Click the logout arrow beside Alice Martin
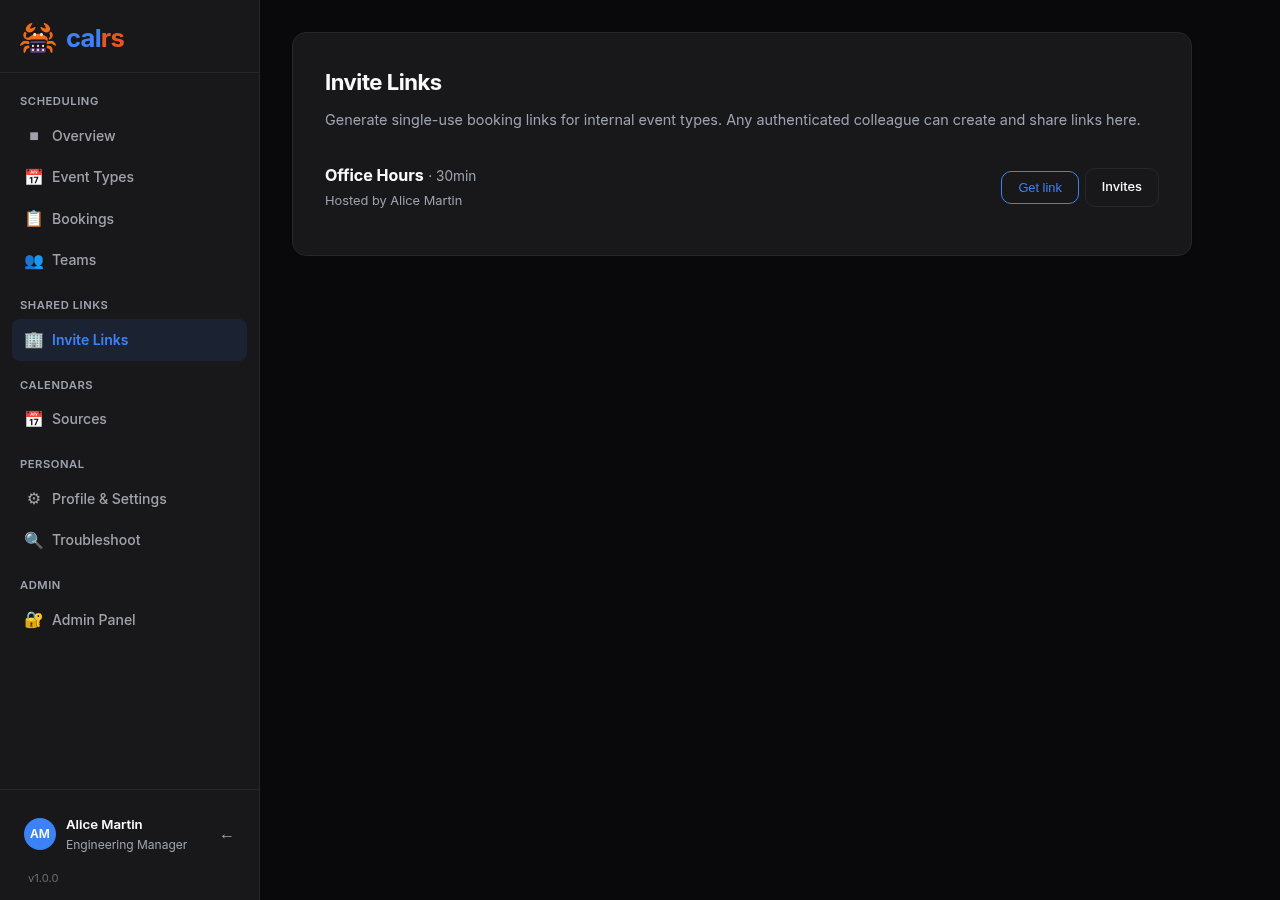 (227, 836)
